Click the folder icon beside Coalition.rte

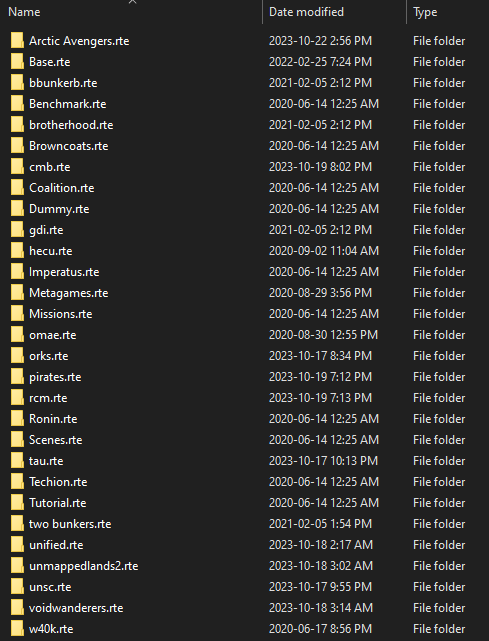[17, 188]
